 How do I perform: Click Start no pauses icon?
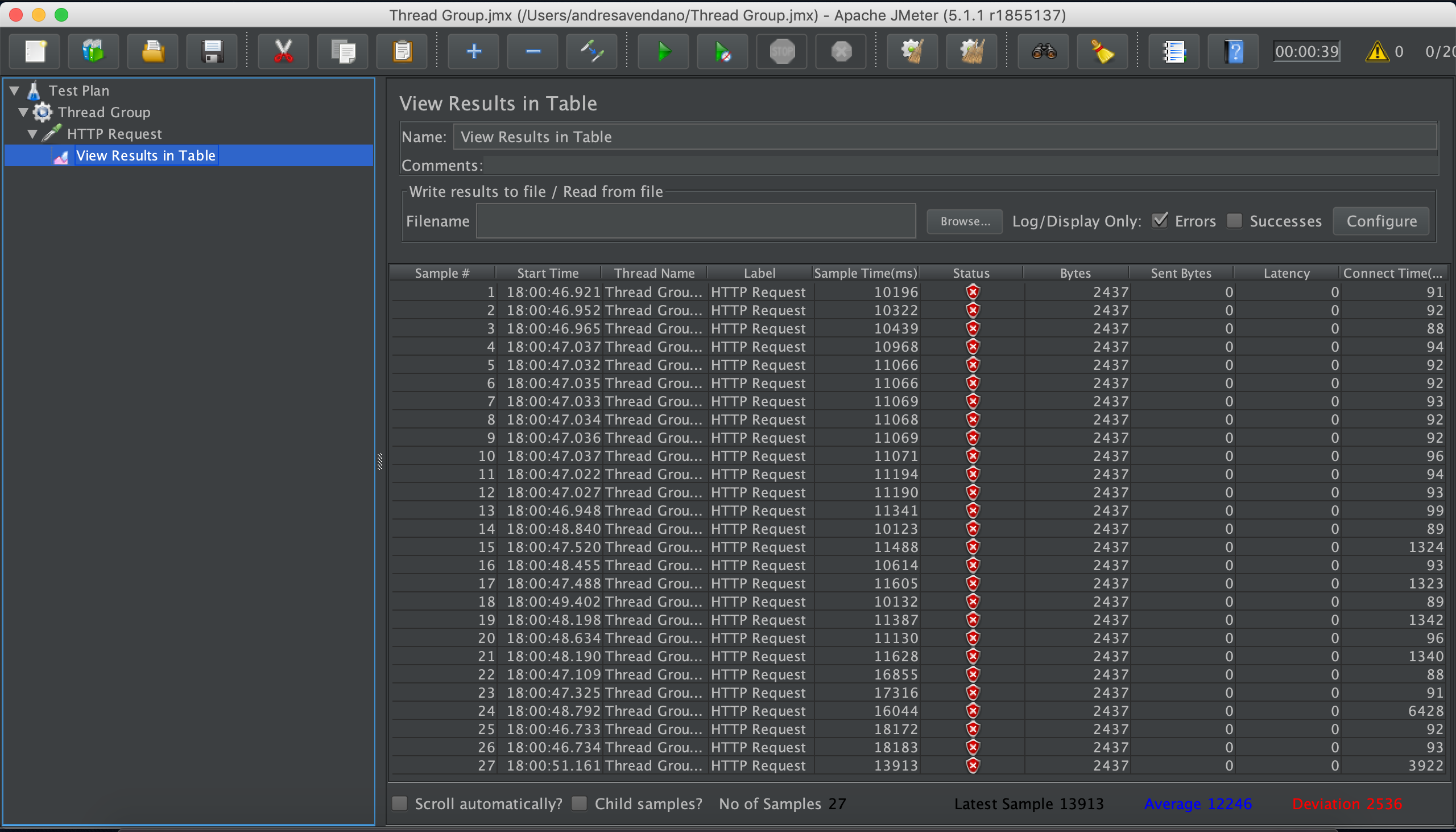tap(723, 51)
